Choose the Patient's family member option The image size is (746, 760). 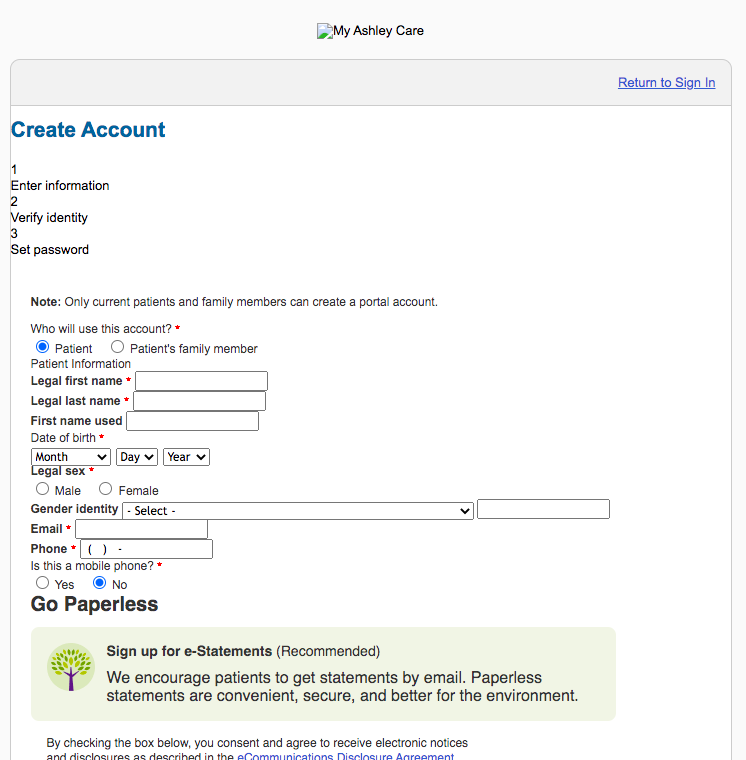[x=117, y=347]
